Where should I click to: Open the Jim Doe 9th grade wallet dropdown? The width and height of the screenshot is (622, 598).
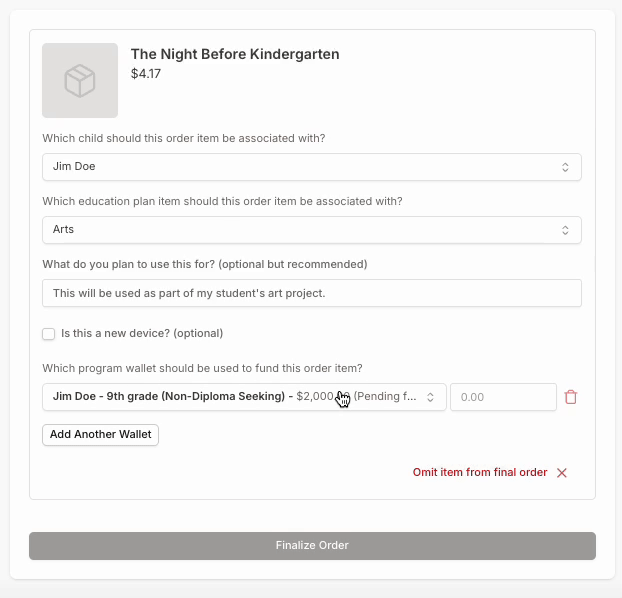tap(240, 397)
